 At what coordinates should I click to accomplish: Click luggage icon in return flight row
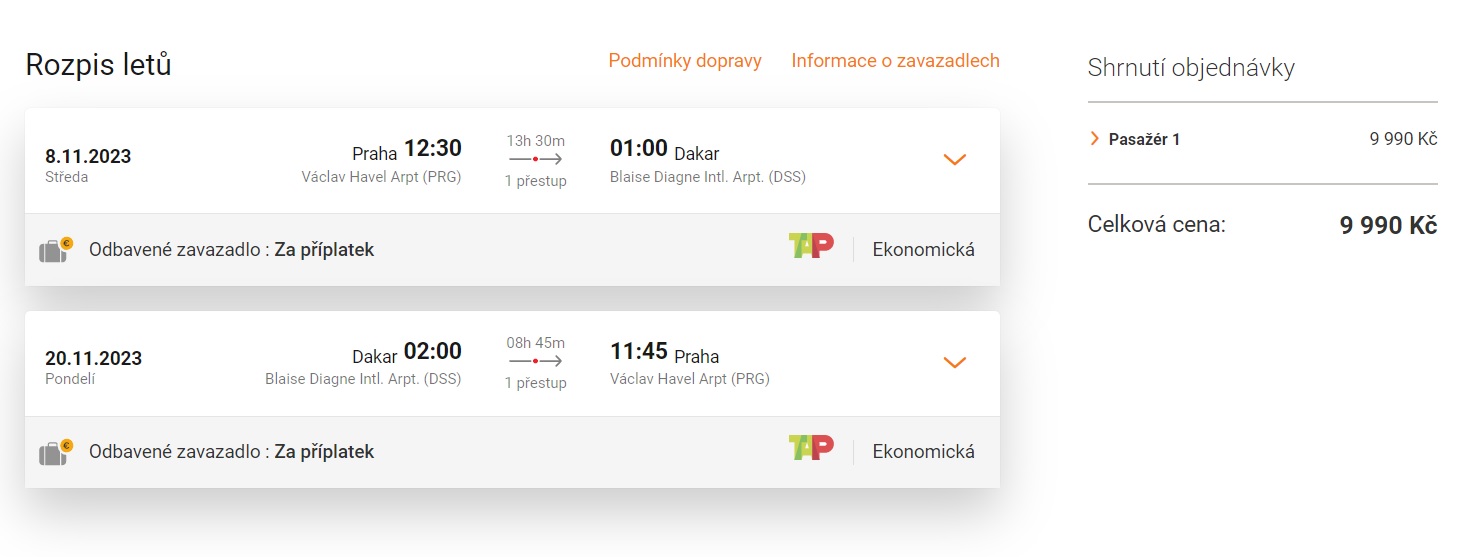[55, 452]
